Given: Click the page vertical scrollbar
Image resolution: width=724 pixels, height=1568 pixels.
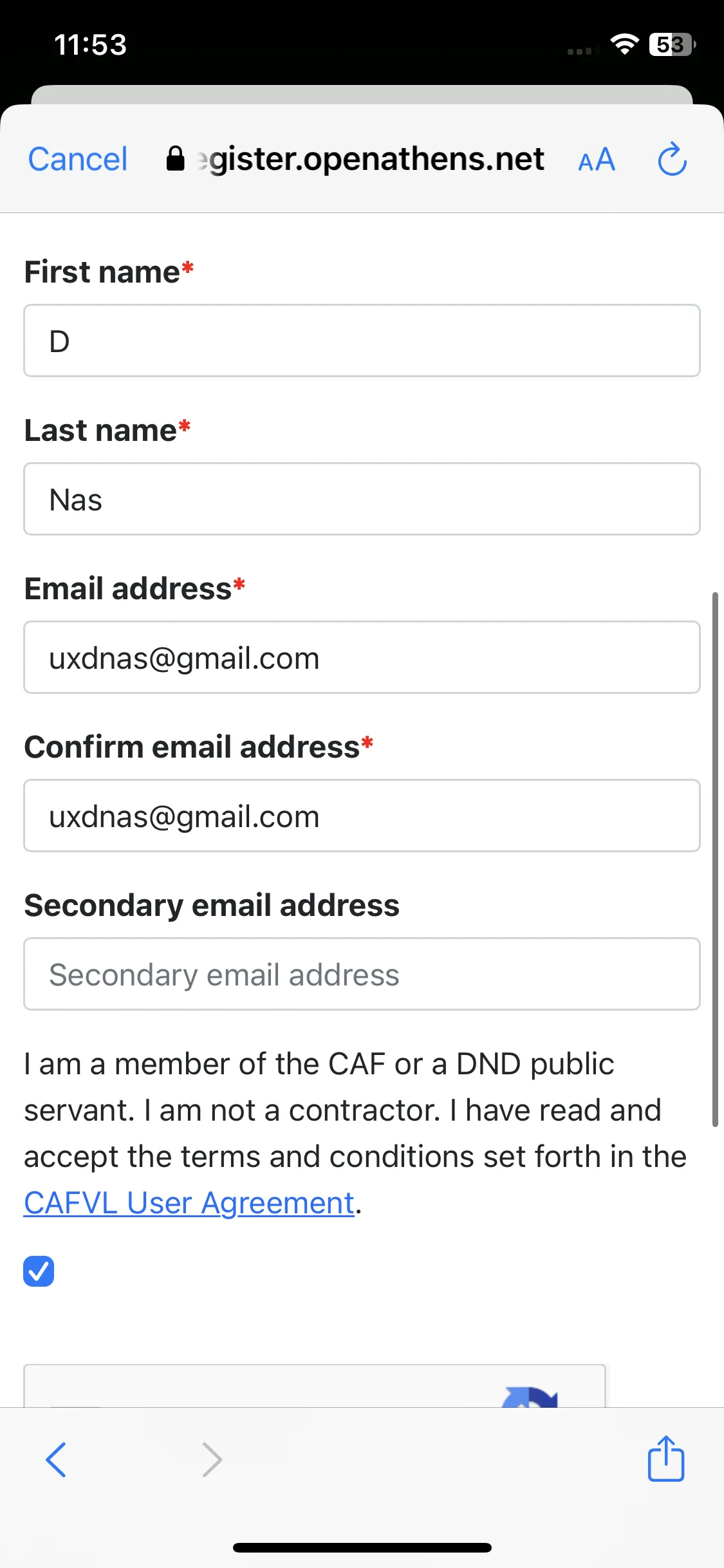Looking at the screenshot, I should [715, 859].
